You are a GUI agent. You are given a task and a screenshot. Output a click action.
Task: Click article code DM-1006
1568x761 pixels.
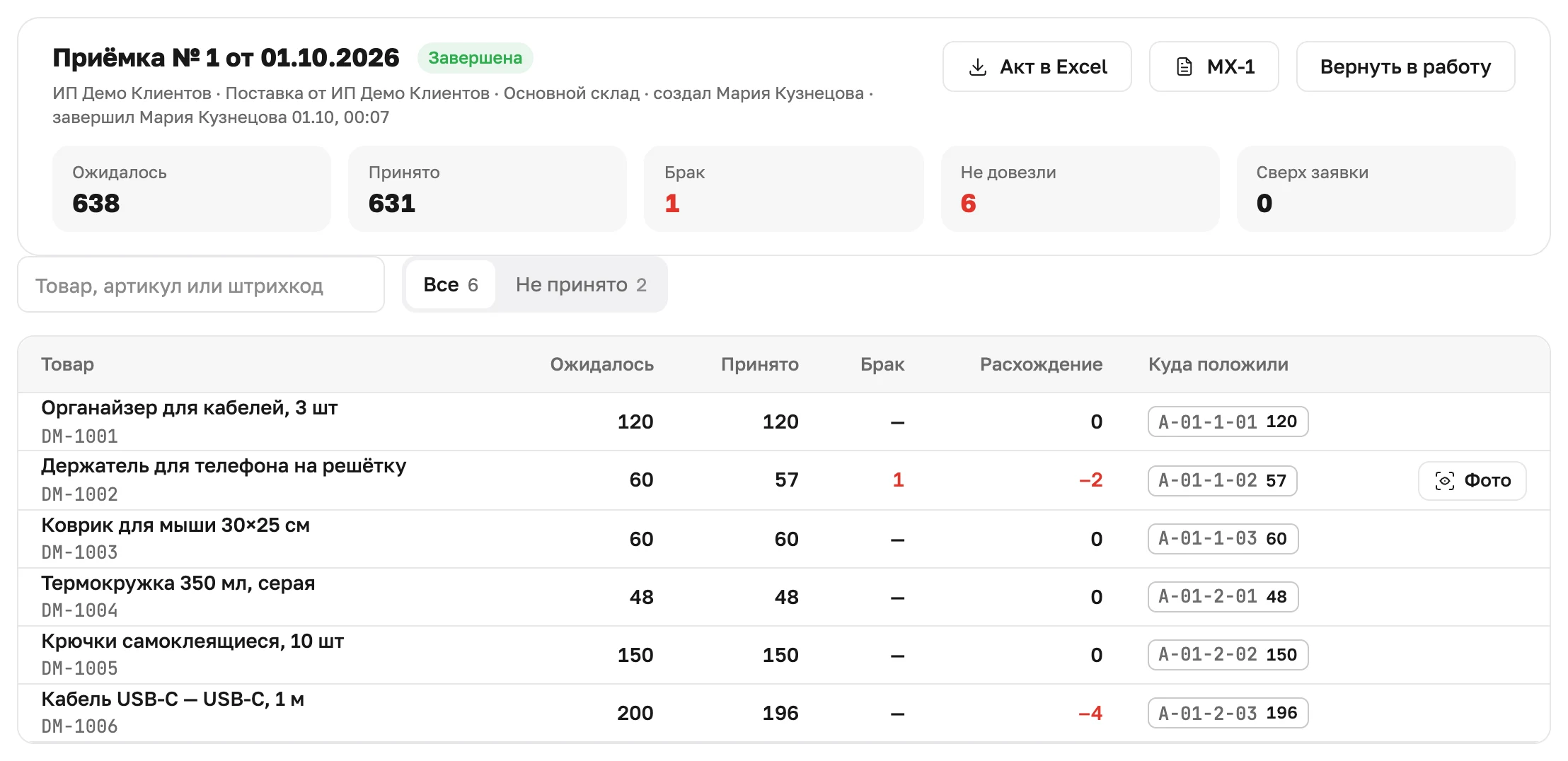tap(79, 726)
